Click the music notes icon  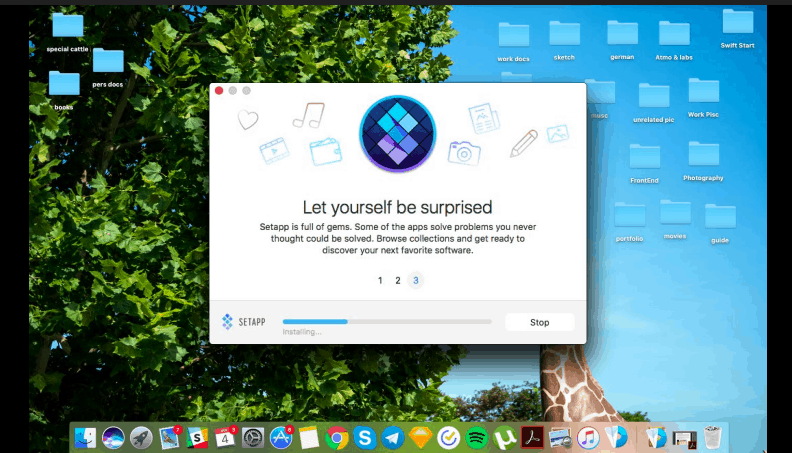(308, 114)
